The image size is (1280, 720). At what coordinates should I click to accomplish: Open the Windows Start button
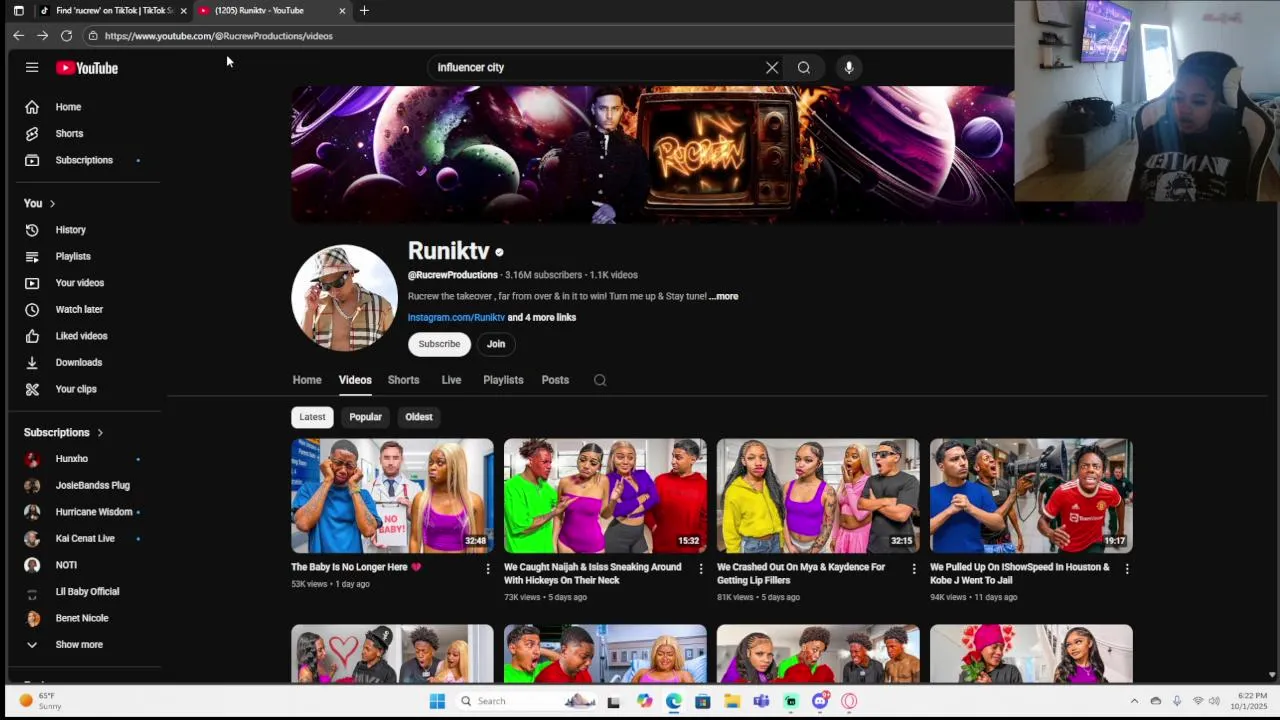coord(437,701)
